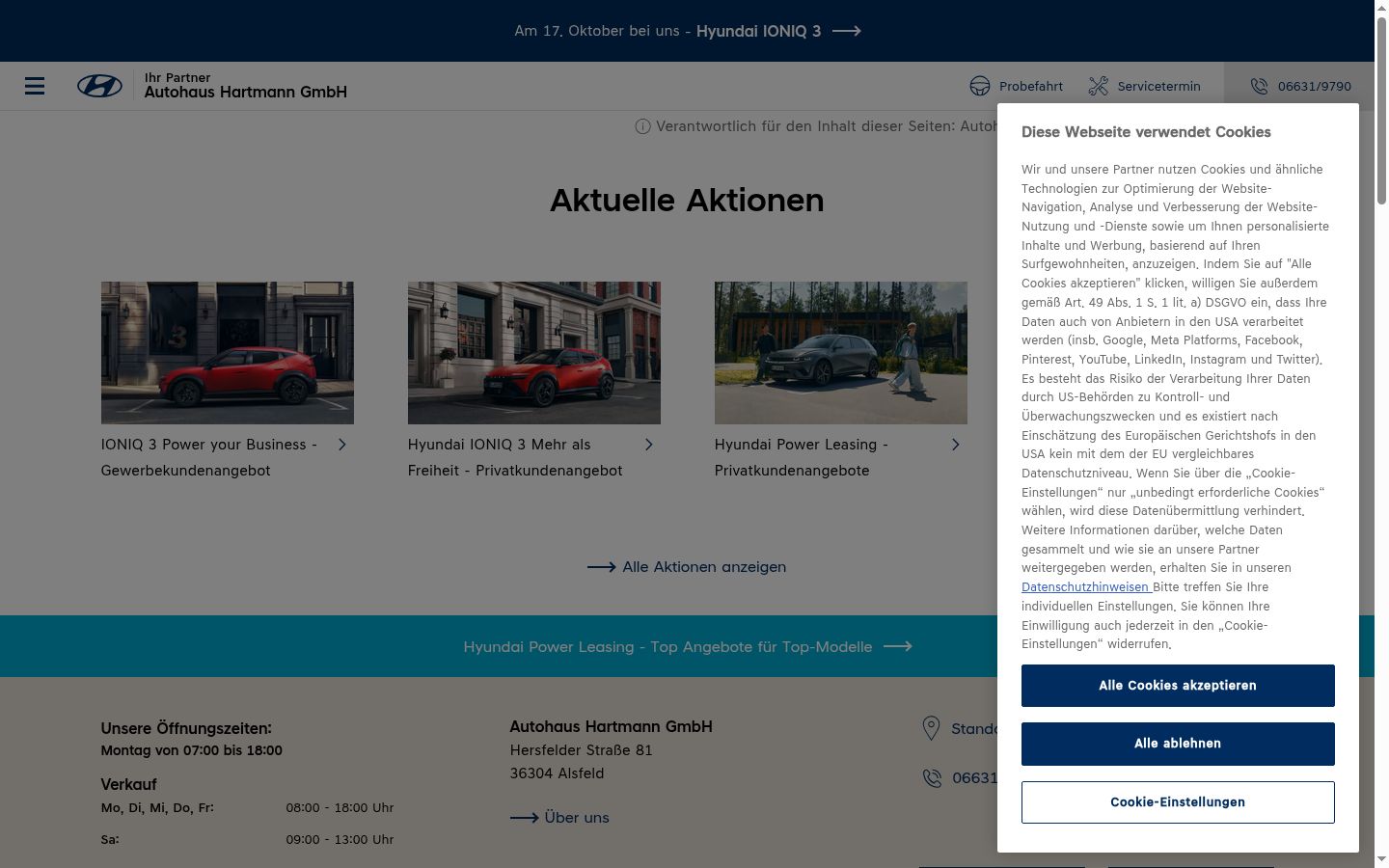Image resolution: width=1389 pixels, height=868 pixels.
Task: Click arrow beside Alle Aktionen anzeigen
Action: [x=601, y=567]
